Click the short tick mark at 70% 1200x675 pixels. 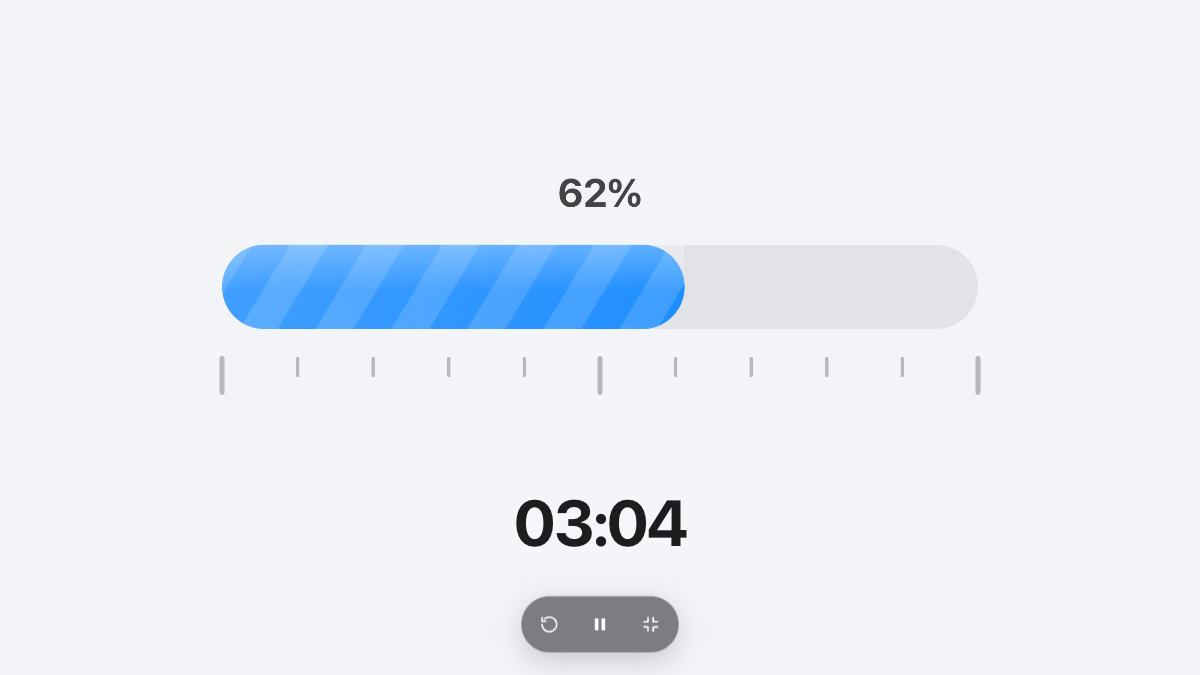click(x=751, y=367)
